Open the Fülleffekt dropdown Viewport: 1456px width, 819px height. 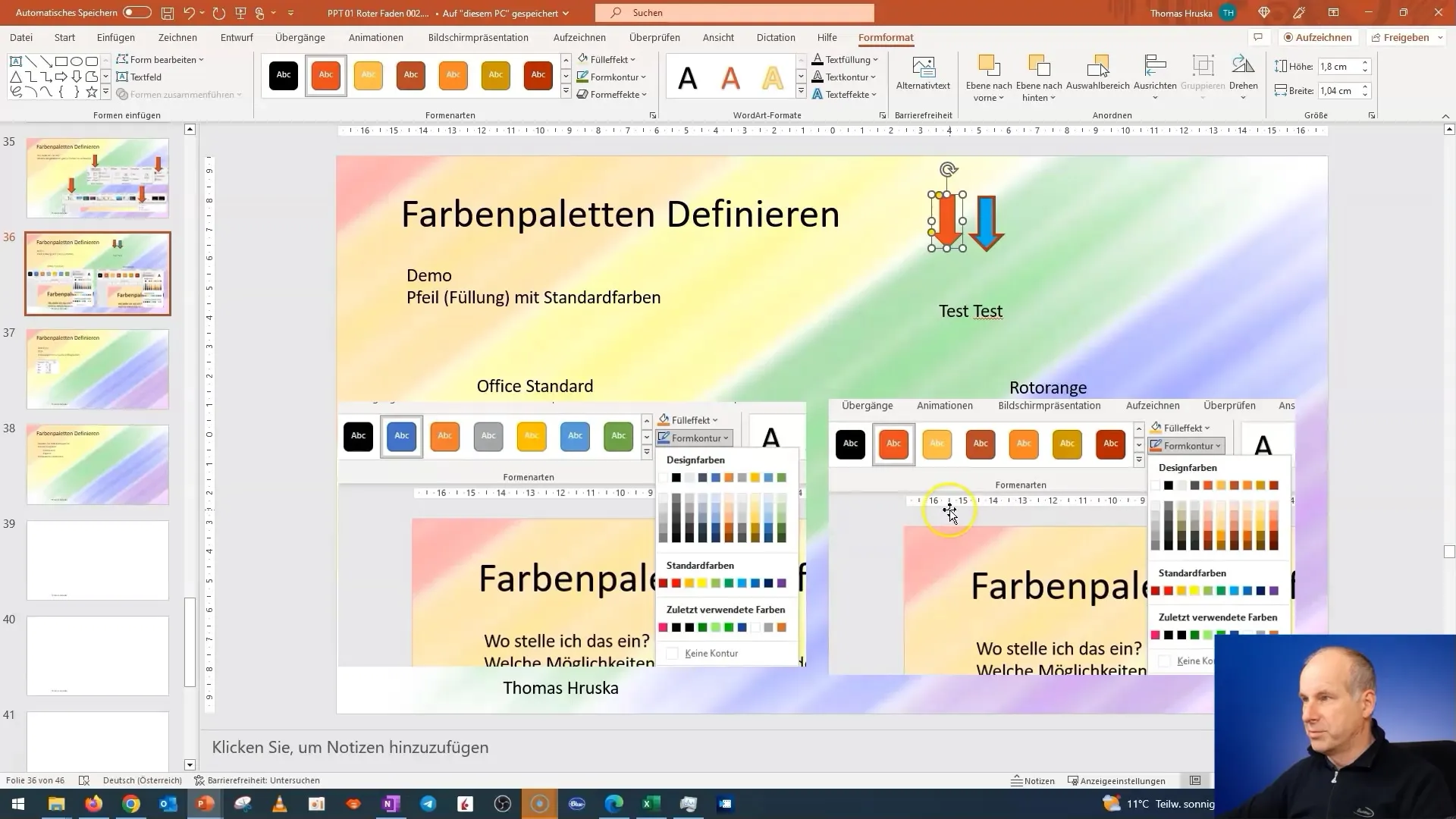click(x=607, y=59)
